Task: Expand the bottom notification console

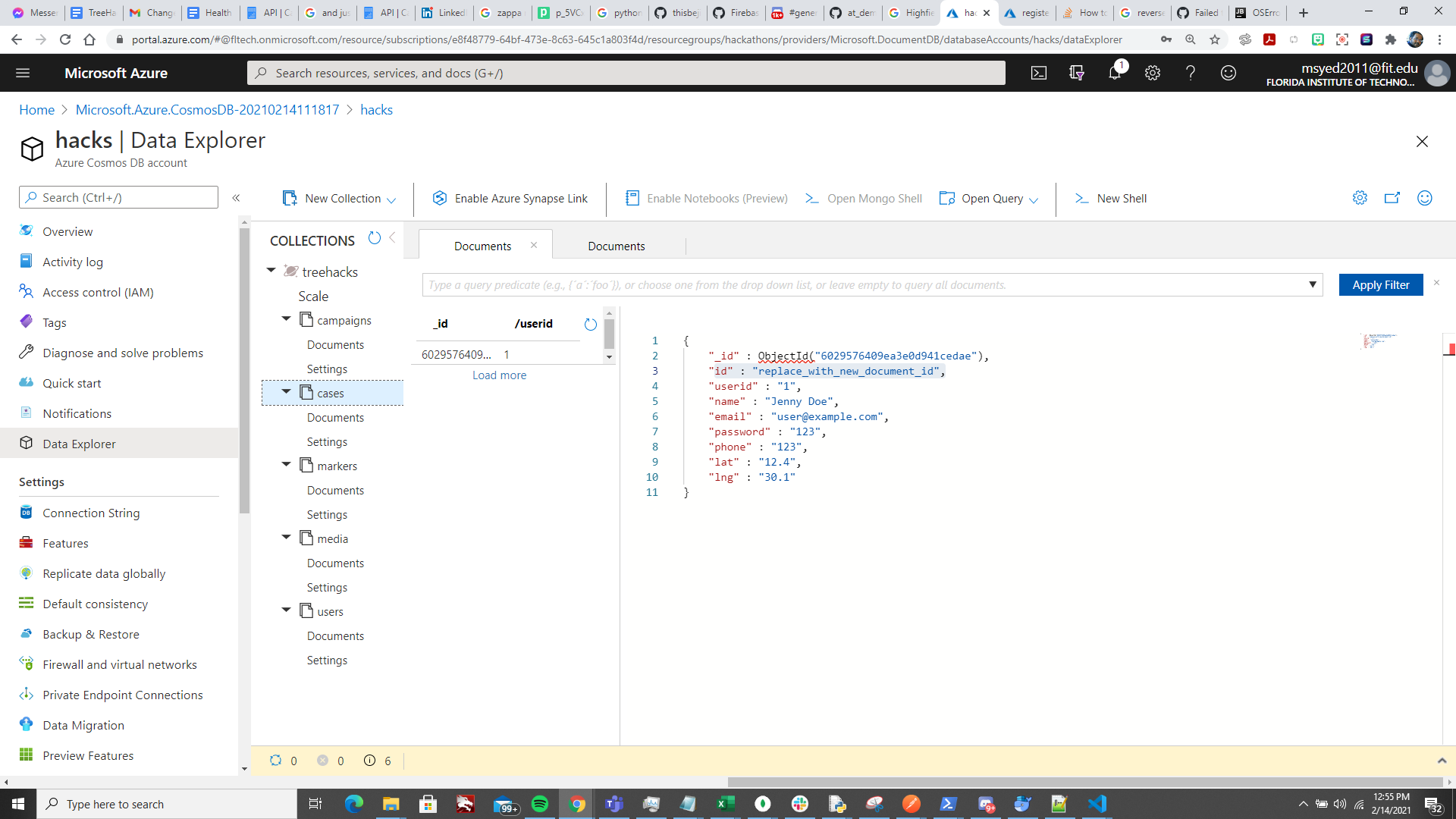Action: pyautogui.click(x=1442, y=761)
